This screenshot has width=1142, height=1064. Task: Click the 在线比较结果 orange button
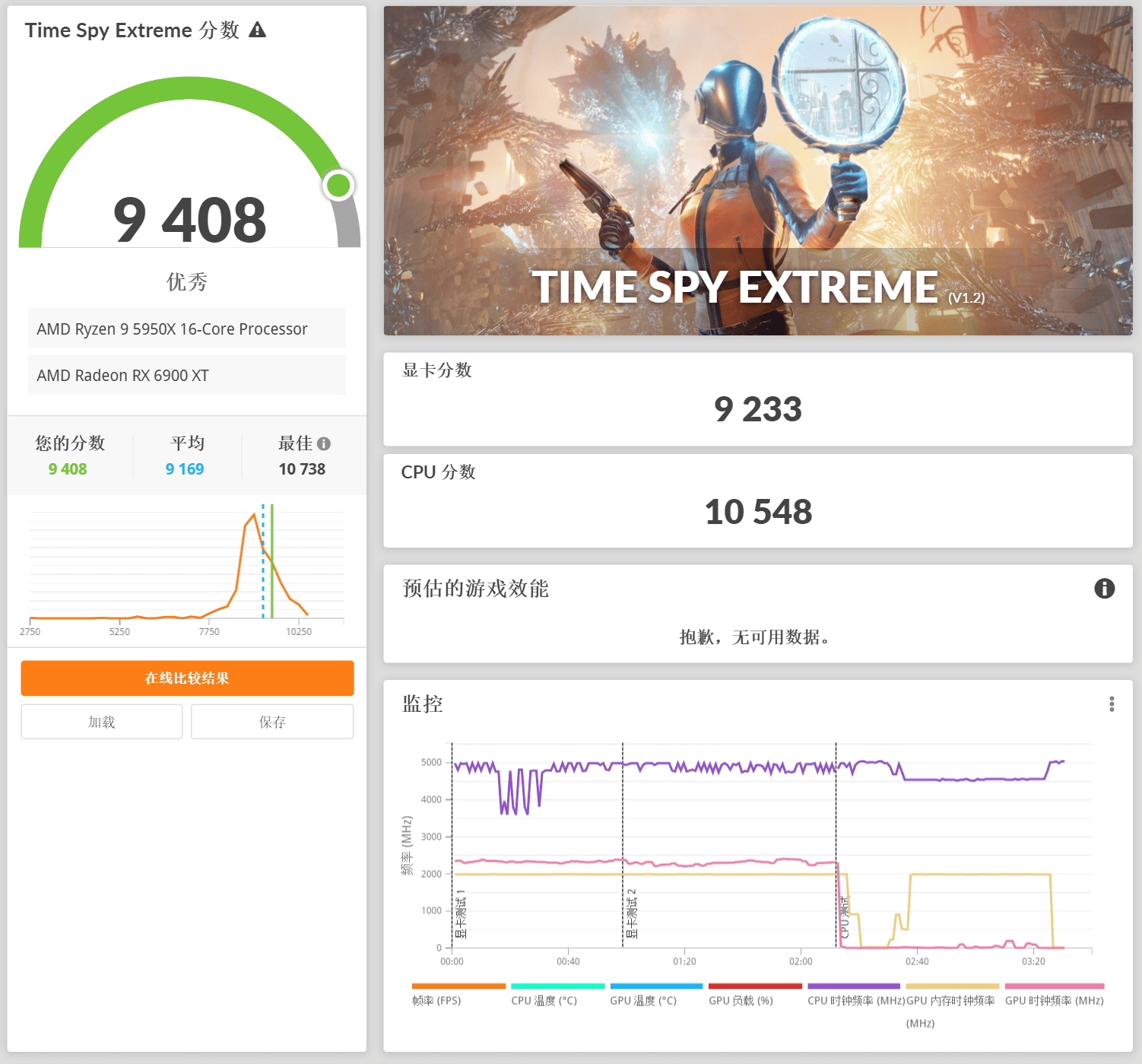(187, 678)
